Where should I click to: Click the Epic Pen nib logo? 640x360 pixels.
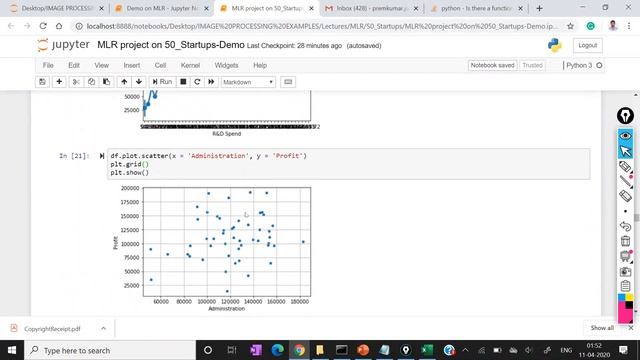tap(625, 116)
